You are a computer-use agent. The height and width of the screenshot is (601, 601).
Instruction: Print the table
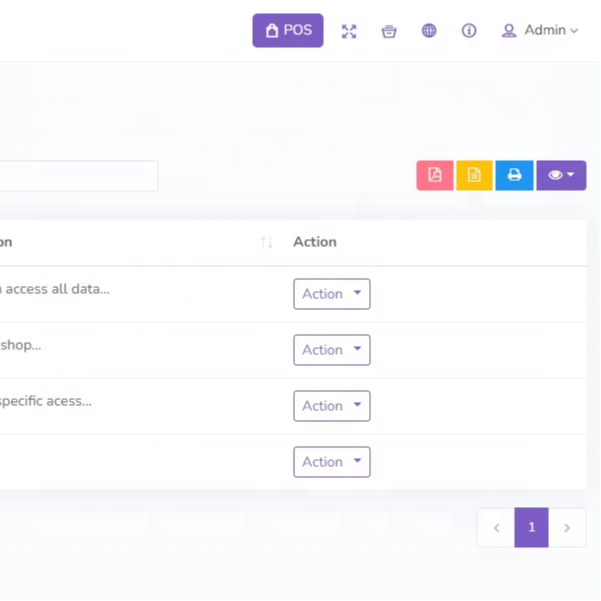(514, 176)
